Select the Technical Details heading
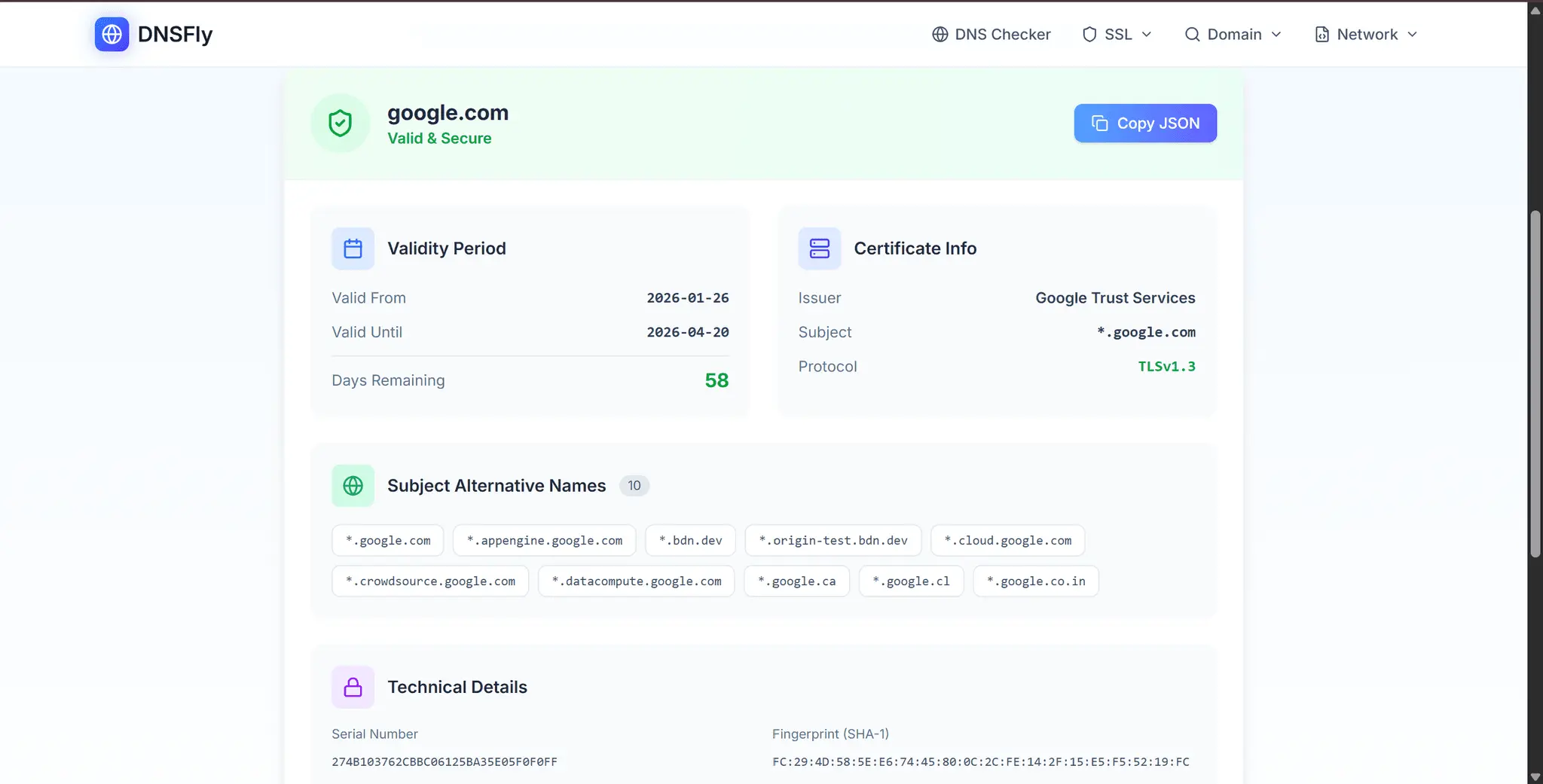Screen dimensions: 1543x784 click(x=457, y=687)
